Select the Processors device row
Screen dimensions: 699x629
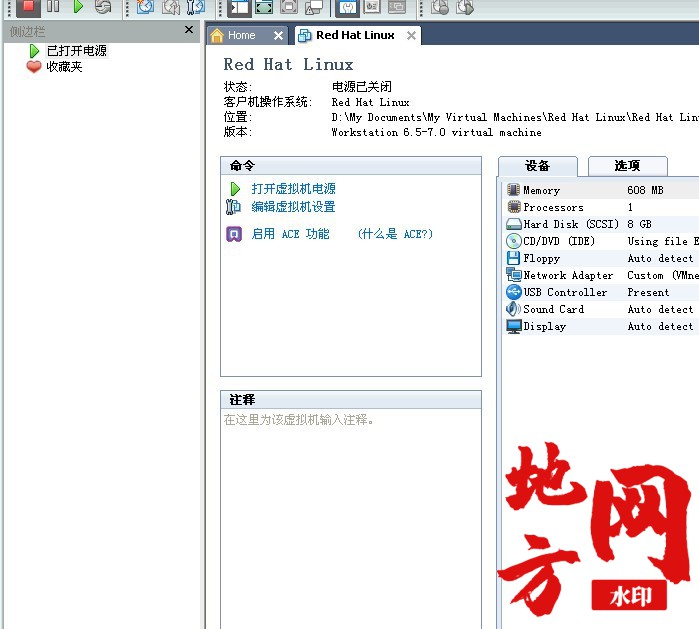pyautogui.click(x=601, y=207)
